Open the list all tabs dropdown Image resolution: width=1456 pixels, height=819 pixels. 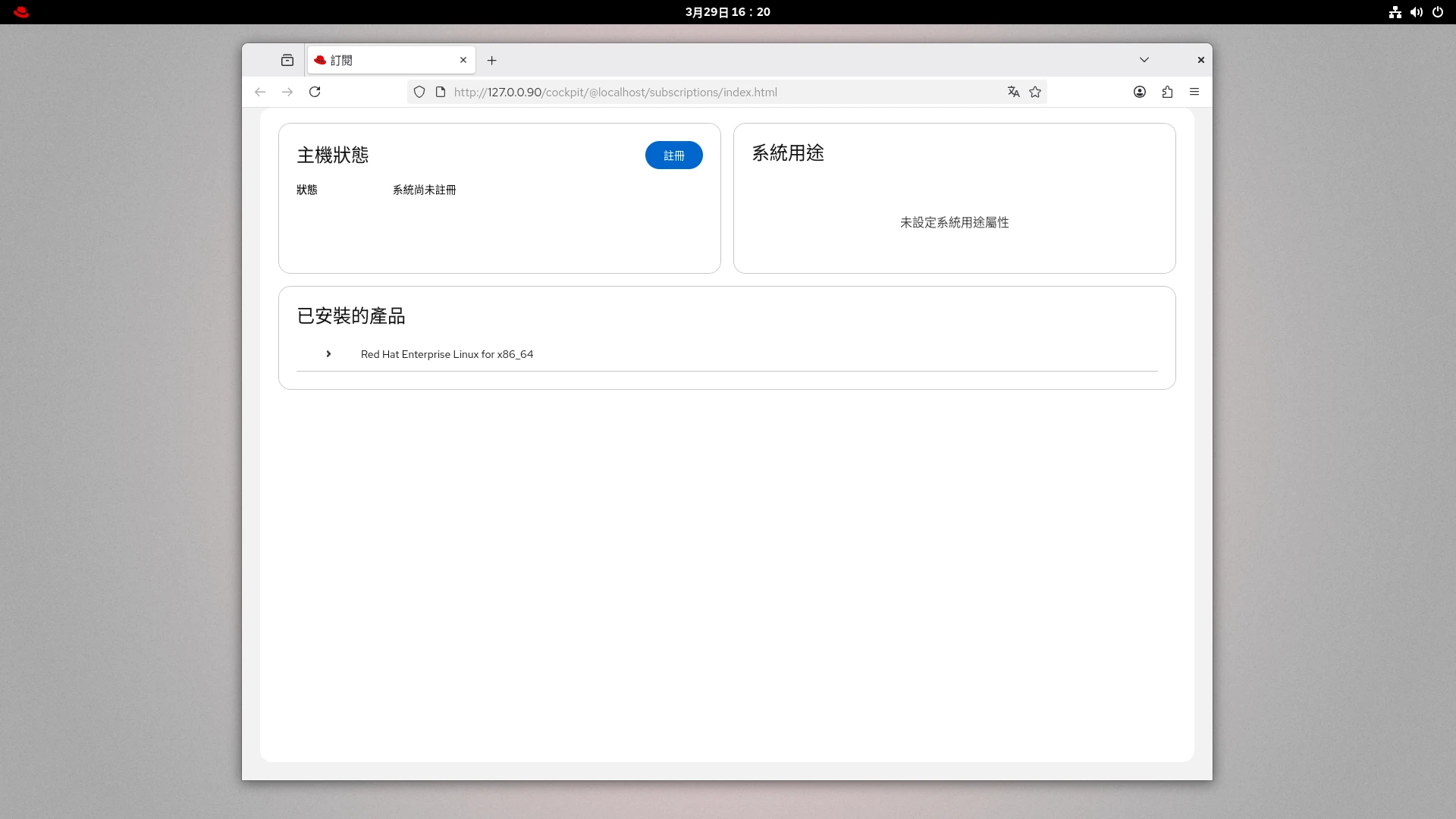(1144, 60)
